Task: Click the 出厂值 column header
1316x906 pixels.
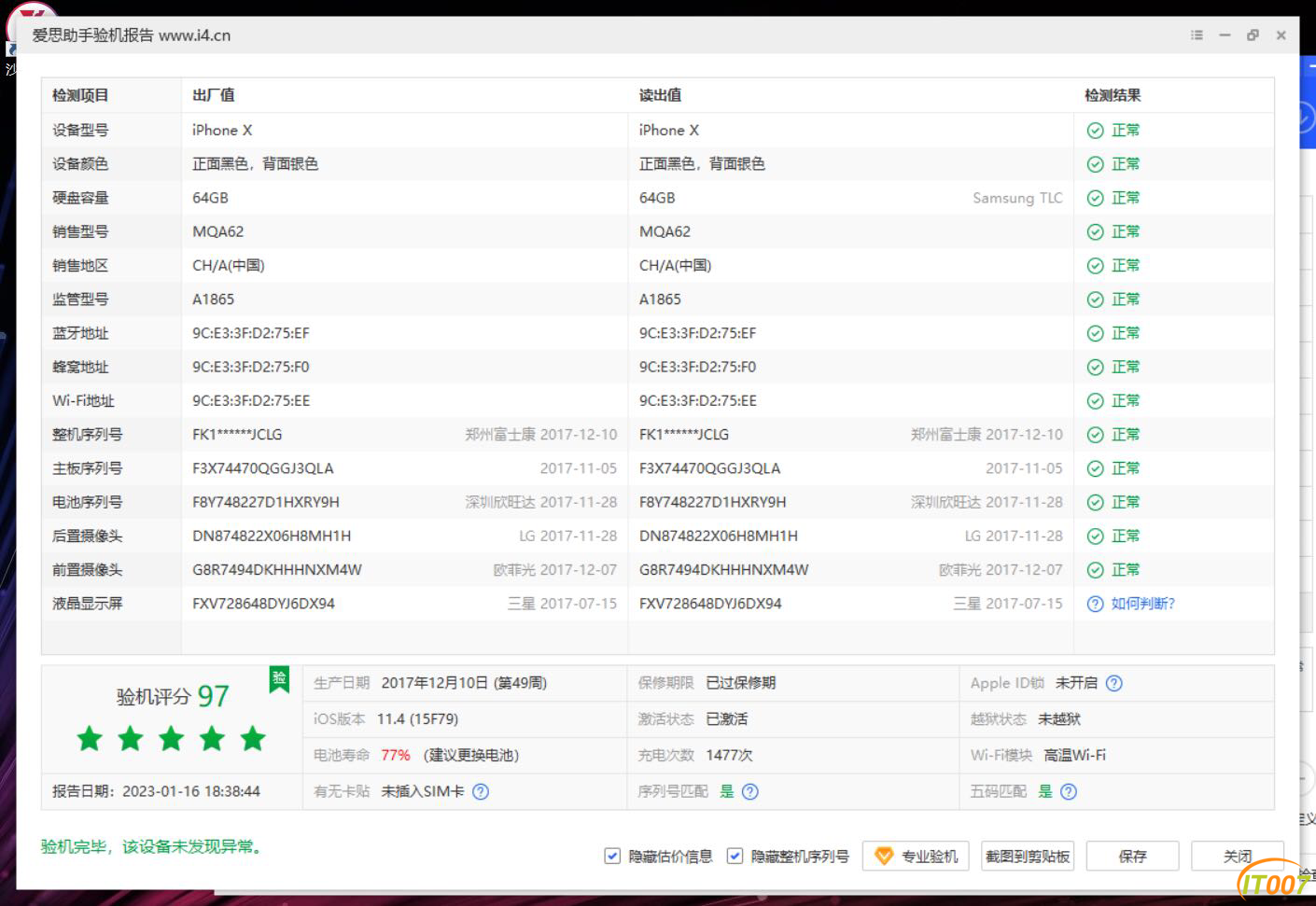Action: click(214, 95)
